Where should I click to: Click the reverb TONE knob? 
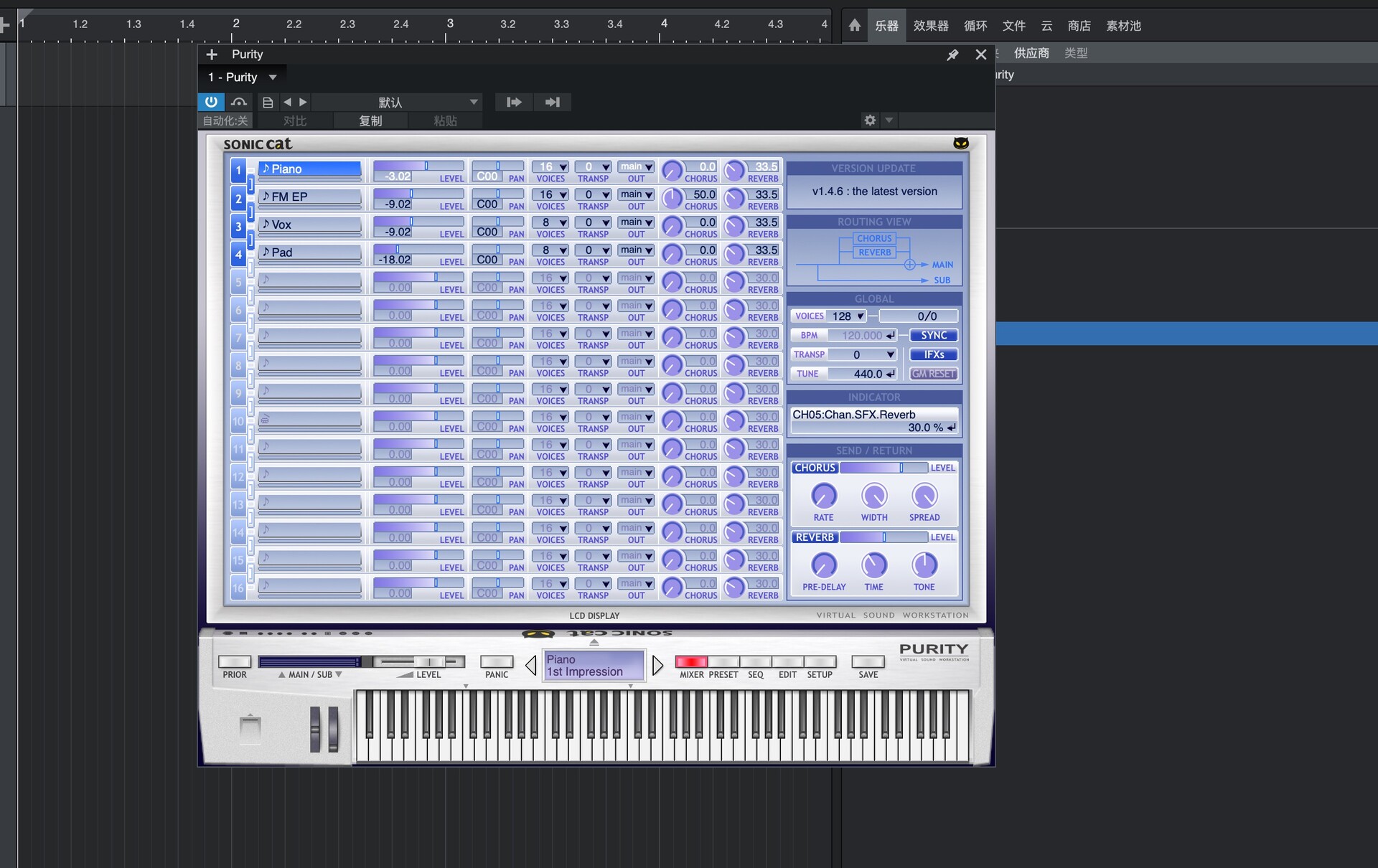pyautogui.click(x=924, y=565)
